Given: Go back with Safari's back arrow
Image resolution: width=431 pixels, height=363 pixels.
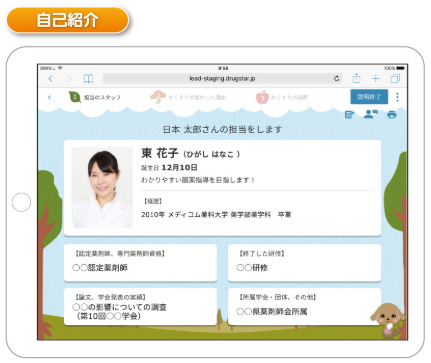Looking at the screenshot, I should [51, 79].
